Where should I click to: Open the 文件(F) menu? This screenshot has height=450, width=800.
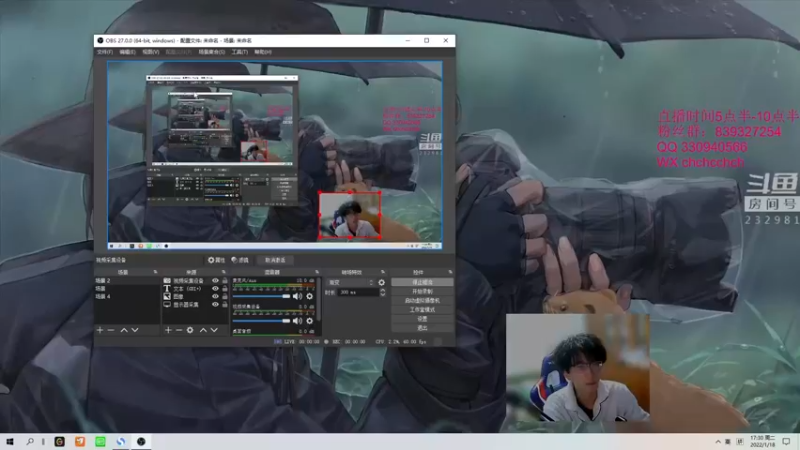(x=105, y=52)
